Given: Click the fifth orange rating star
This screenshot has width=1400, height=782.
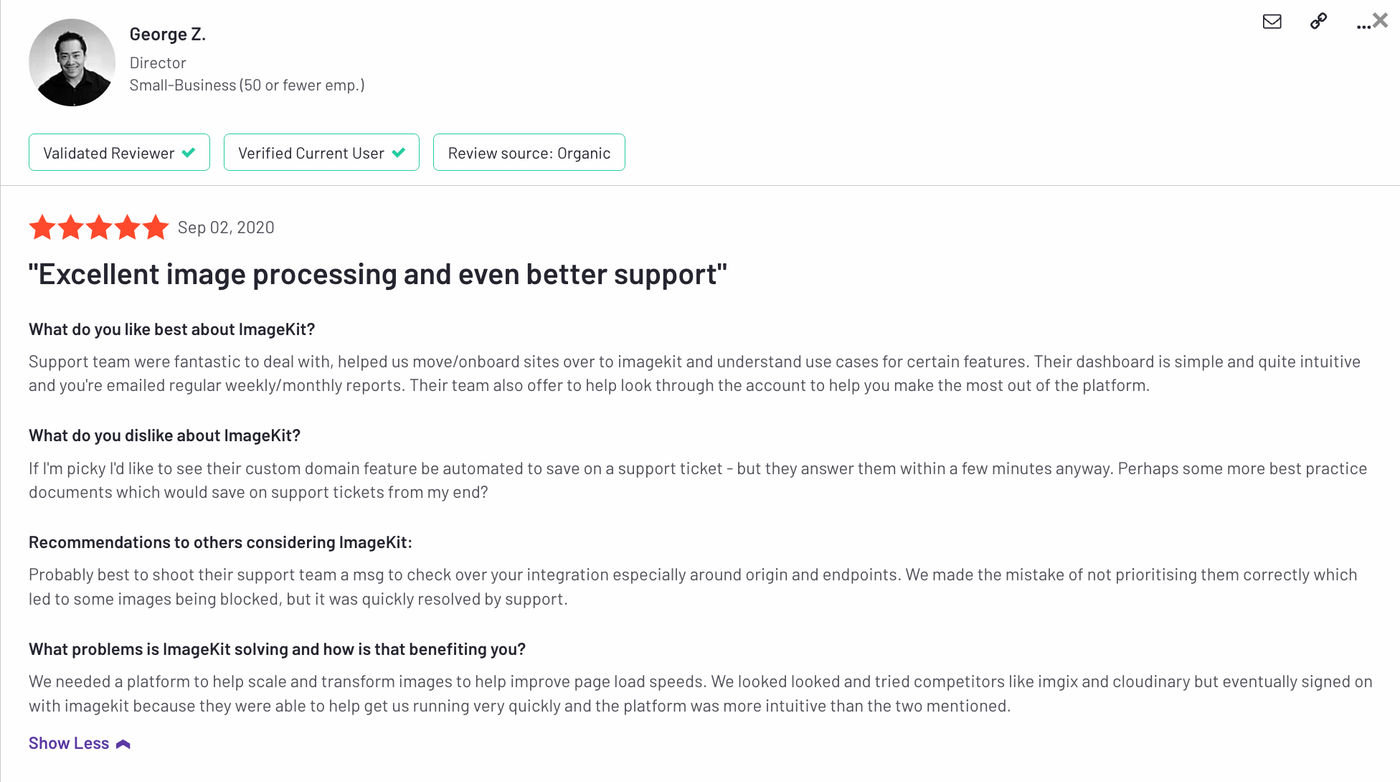Looking at the screenshot, I should (155, 228).
